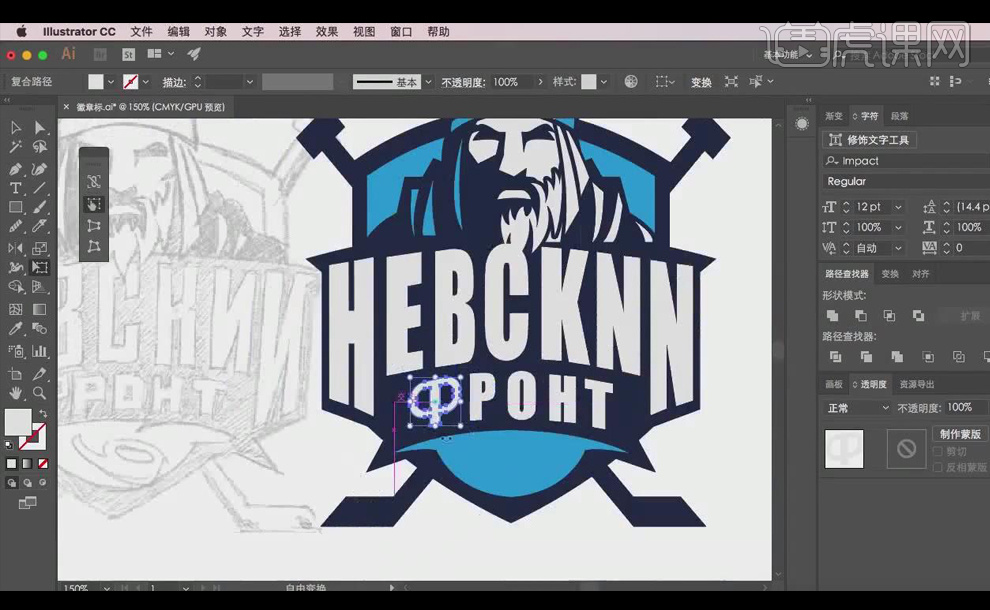The height and width of the screenshot is (610, 990).
Task: Choose the Artboard tool
Action: pyautogui.click(x=16, y=374)
